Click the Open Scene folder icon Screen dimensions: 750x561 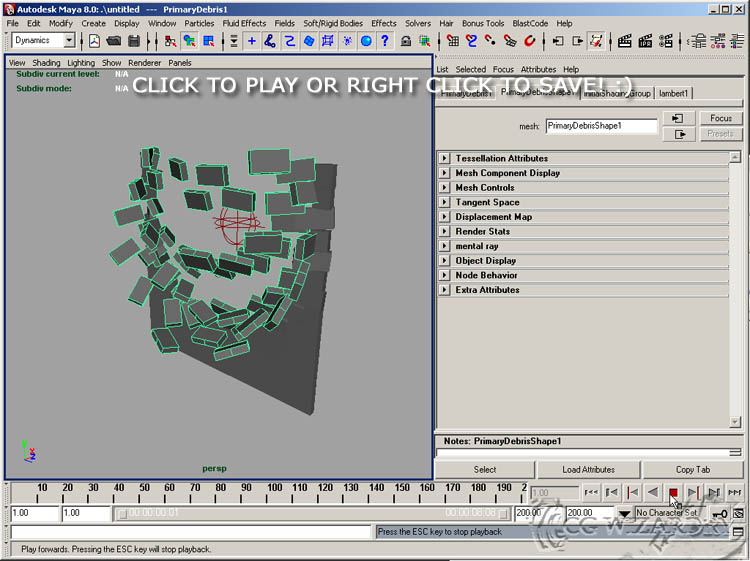tap(113, 41)
